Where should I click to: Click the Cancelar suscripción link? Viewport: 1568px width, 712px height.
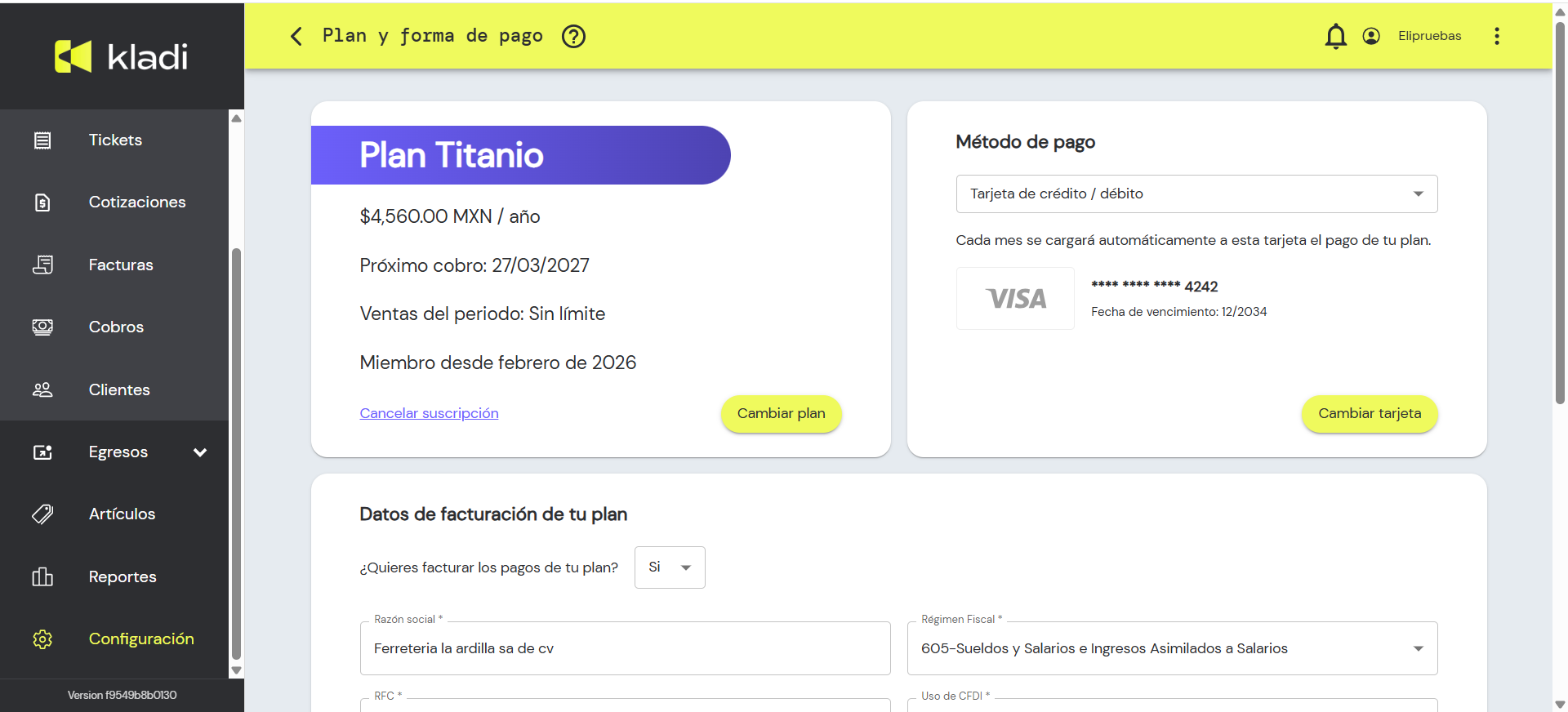[429, 413]
